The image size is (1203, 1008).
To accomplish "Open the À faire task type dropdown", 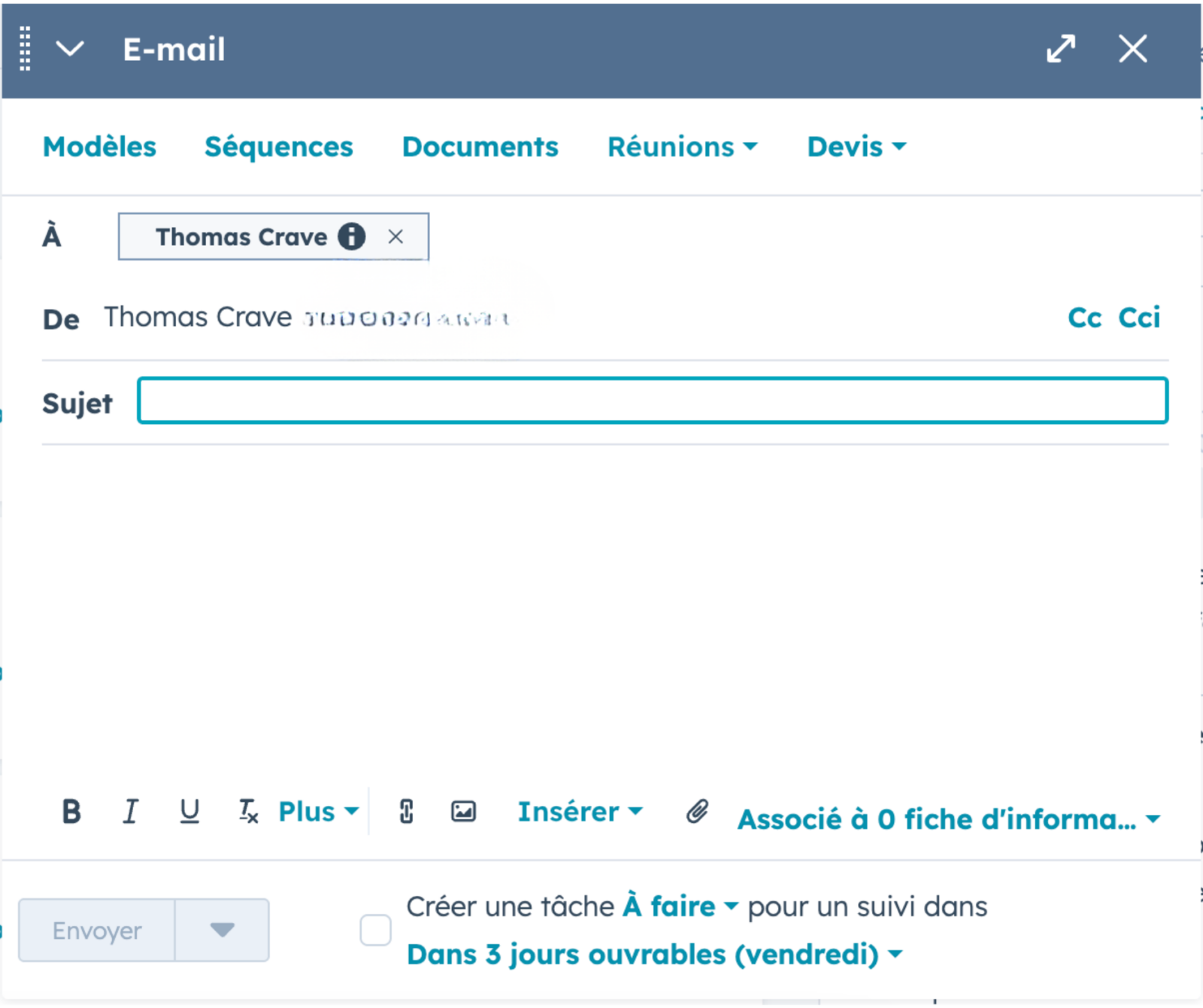I will tap(680, 907).
